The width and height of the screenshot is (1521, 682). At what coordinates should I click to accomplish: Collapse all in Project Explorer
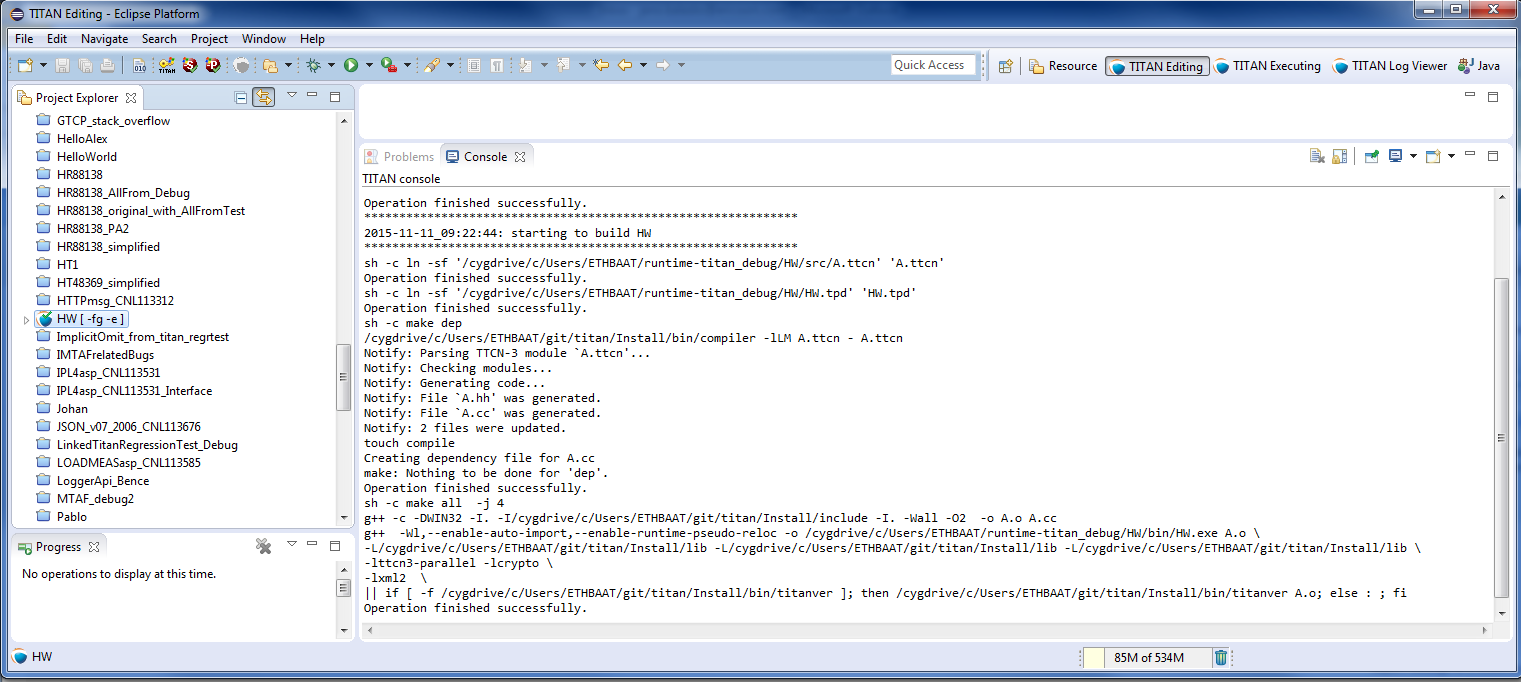point(241,97)
